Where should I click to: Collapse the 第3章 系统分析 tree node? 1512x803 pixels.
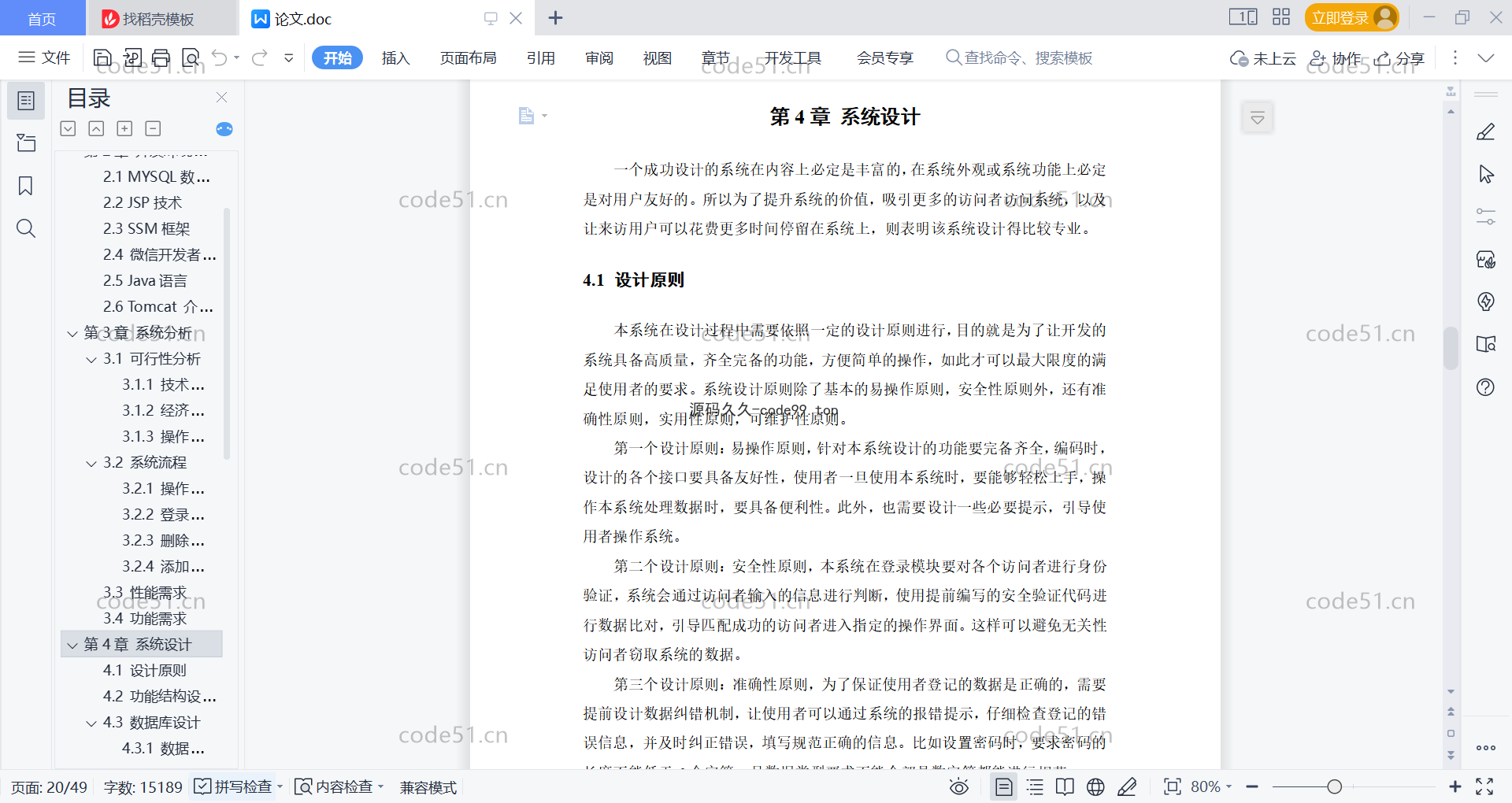(x=72, y=334)
